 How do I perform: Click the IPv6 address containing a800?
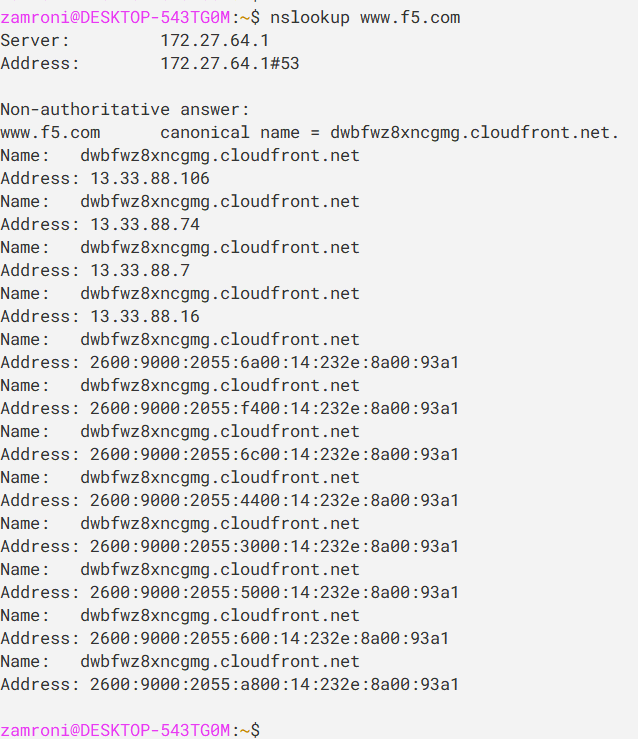pos(274,685)
